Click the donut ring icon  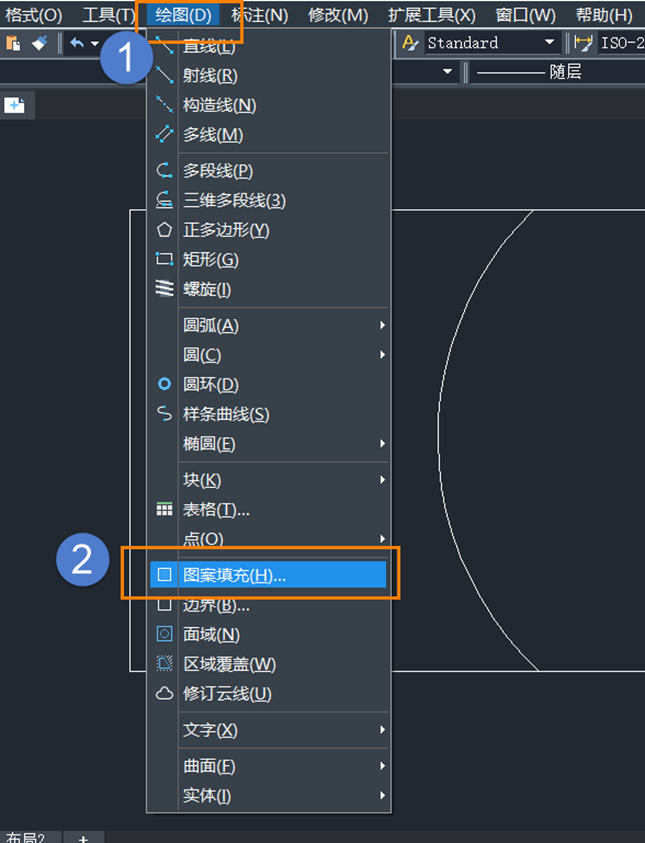click(164, 384)
